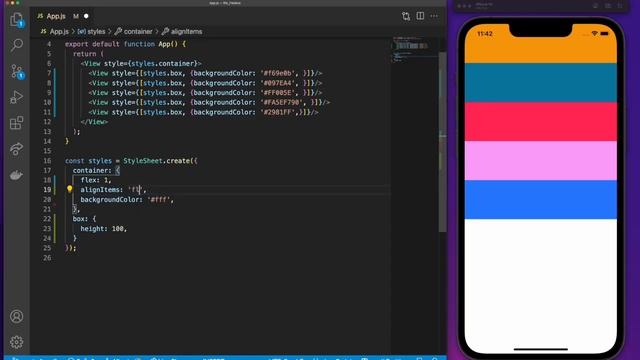Open the Source Control view
Screen dimensions: 640x360
(16, 71)
